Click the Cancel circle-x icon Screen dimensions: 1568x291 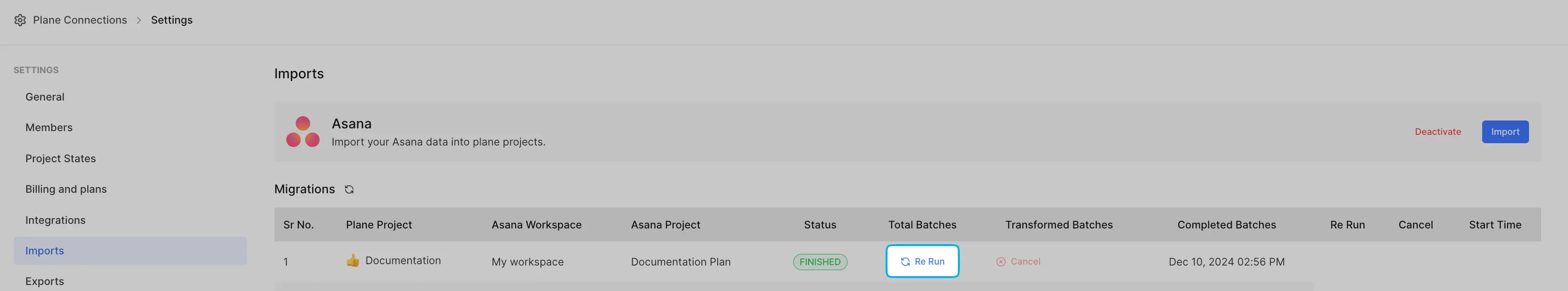pyautogui.click(x=1001, y=262)
